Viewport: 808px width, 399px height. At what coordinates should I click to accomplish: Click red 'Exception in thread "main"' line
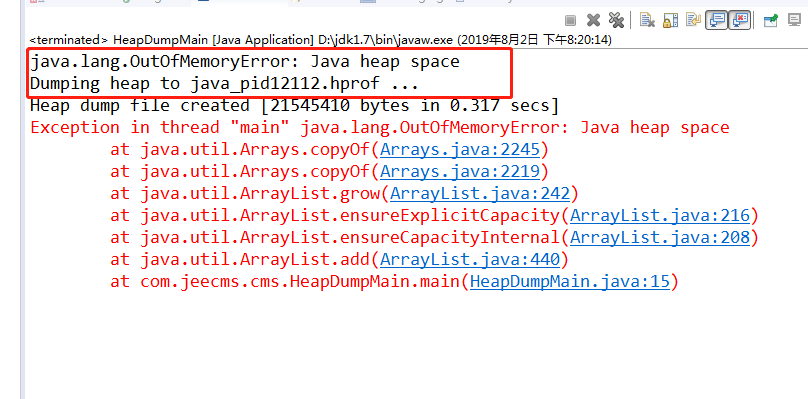pos(380,128)
